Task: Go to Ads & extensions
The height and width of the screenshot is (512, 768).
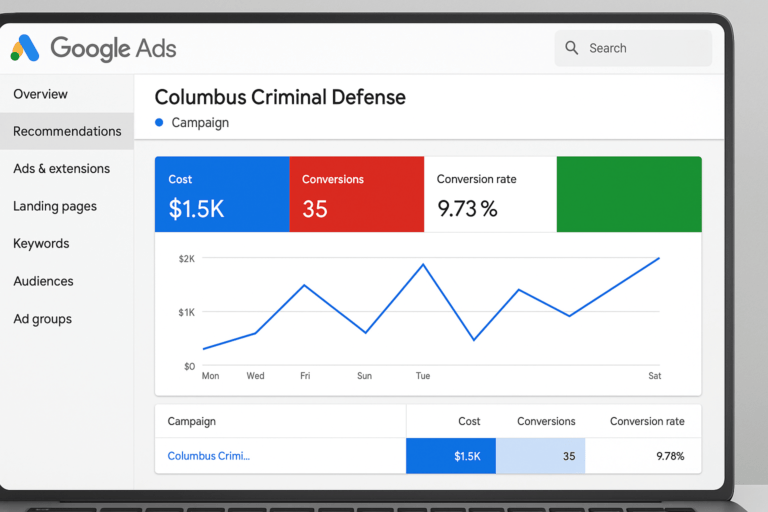Action: click(62, 169)
